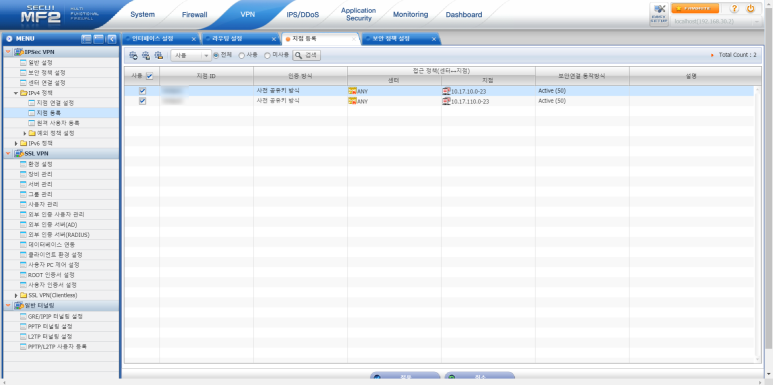Close the 인터페이스 설정 tab
The height and width of the screenshot is (385, 773).
pos(193,39)
